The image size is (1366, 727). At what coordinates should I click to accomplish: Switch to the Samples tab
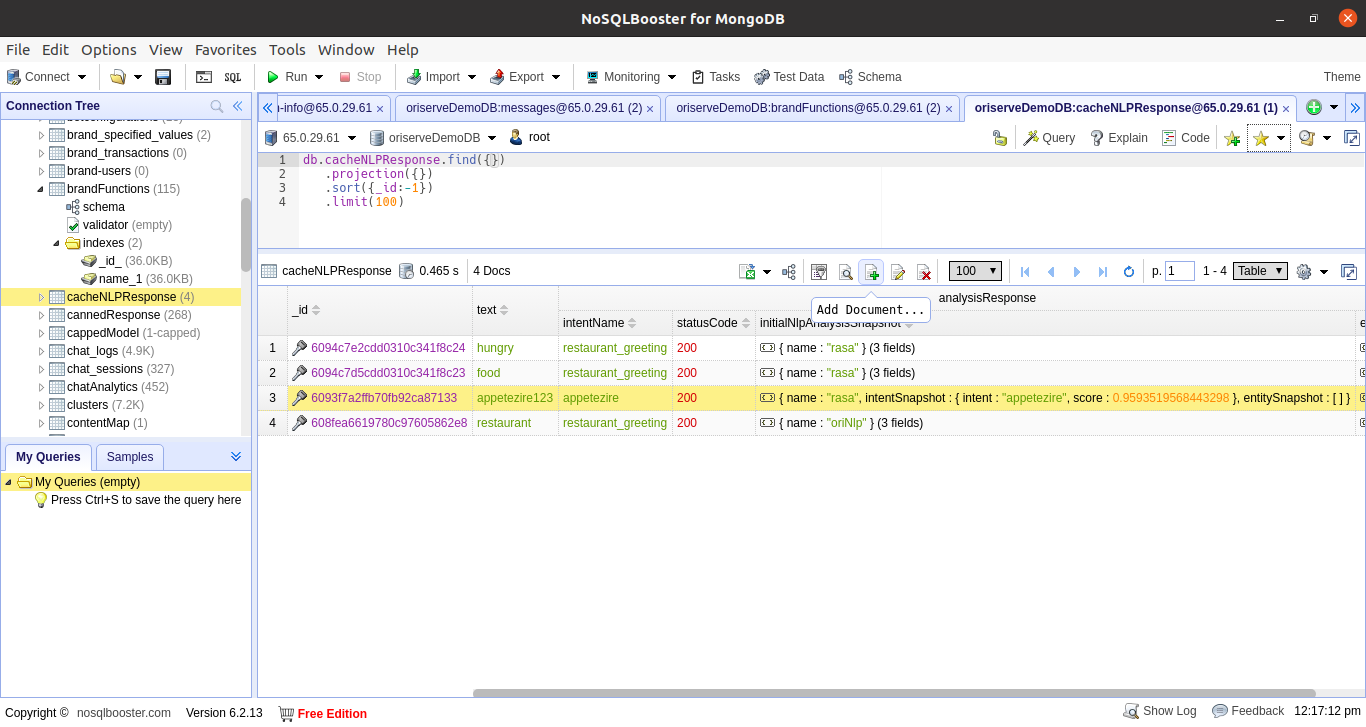tap(130, 457)
